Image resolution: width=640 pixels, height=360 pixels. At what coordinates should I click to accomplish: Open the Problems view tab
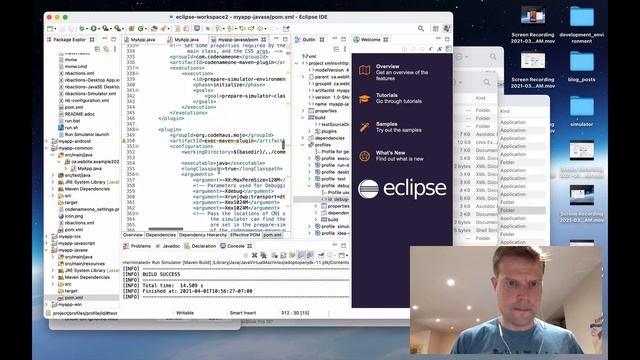pos(138,246)
